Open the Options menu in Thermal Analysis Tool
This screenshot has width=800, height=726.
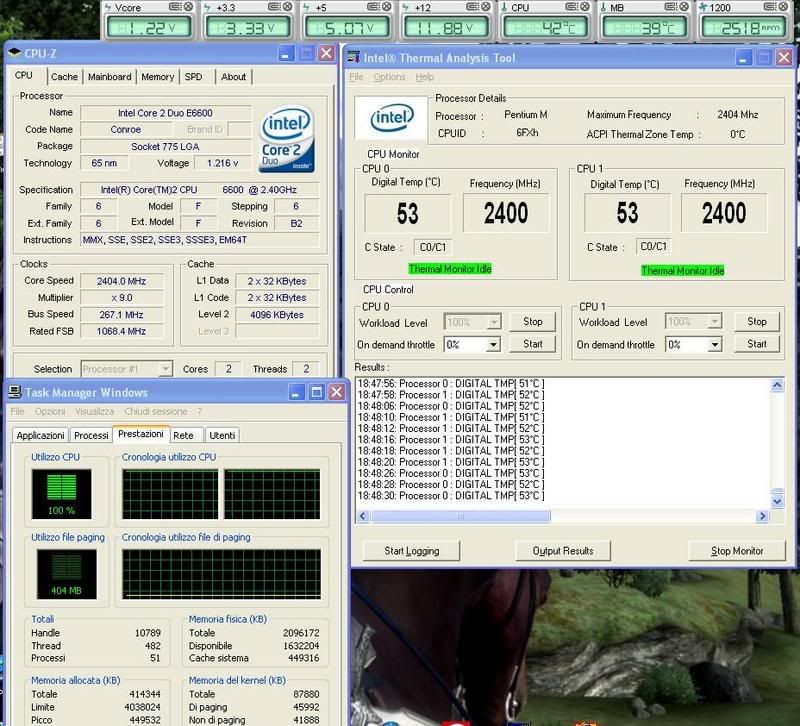pyautogui.click(x=389, y=77)
